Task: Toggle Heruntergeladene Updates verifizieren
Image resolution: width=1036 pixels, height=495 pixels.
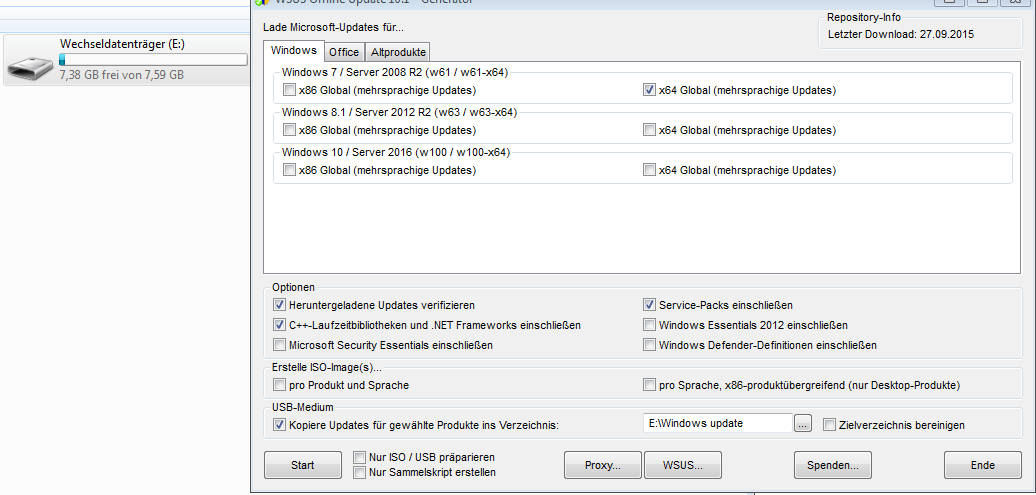Action: (279, 305)
